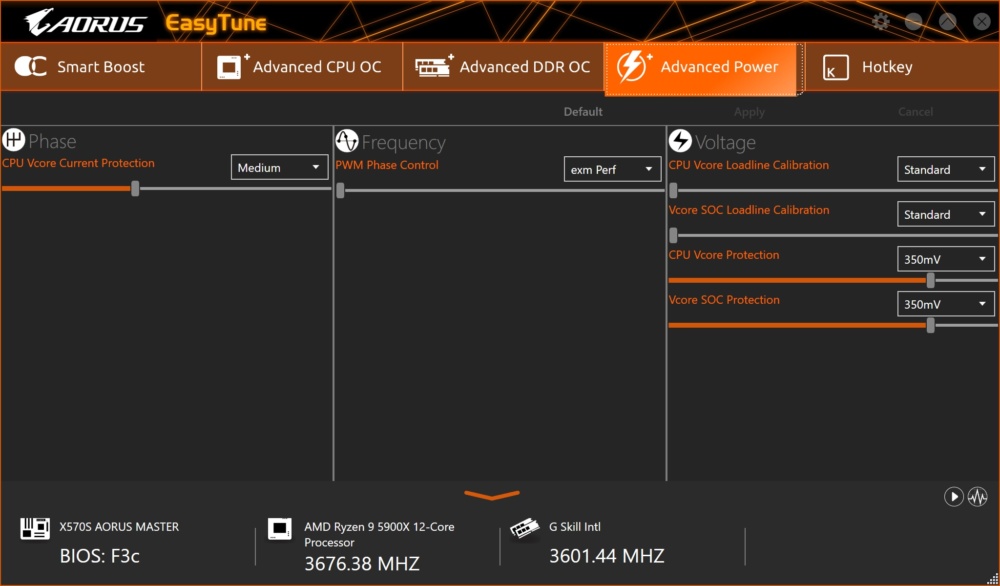Click the 'Voltage' section heading
Viewport: 1000px width, 586px height.
click(725, 142)
